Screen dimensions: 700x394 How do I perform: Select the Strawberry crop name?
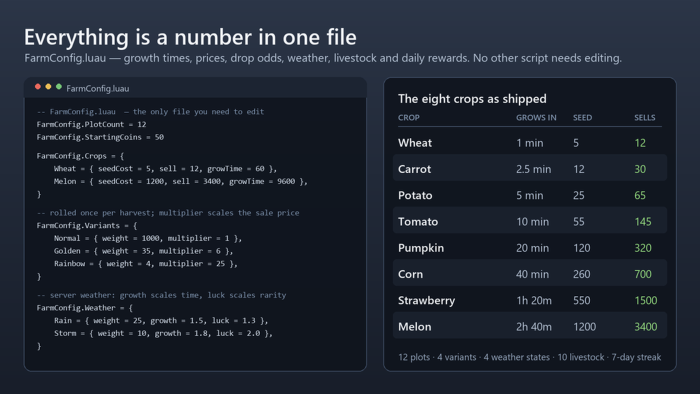pos(426,301)
